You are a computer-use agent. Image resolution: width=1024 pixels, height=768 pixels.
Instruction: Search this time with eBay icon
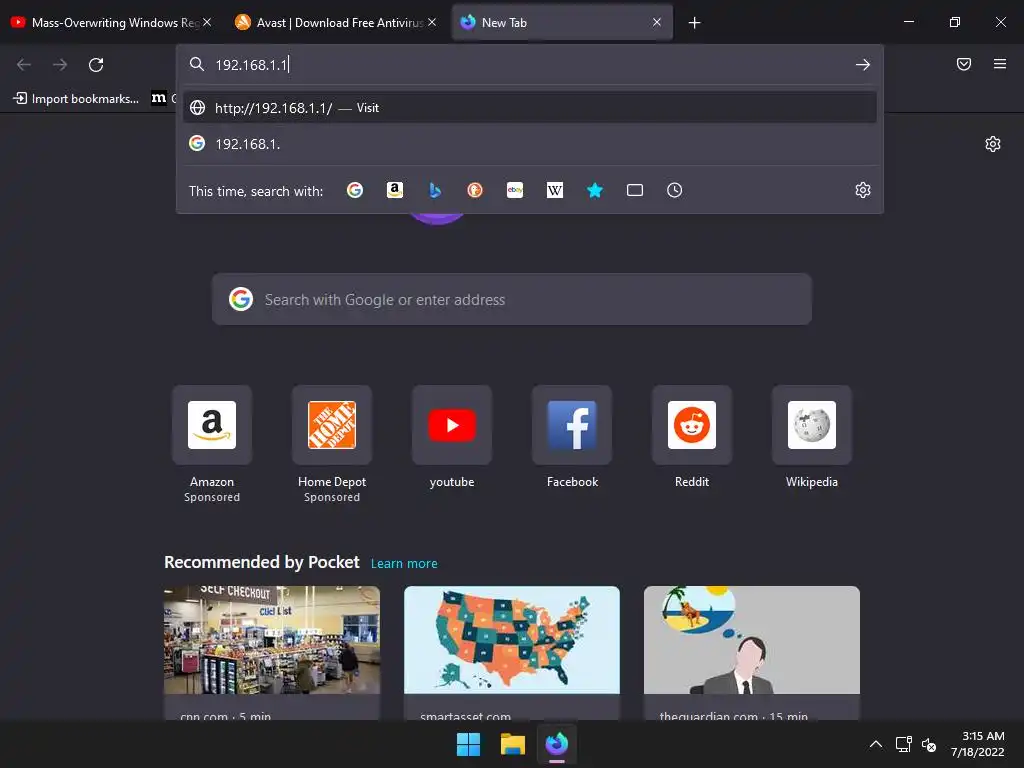(515, 190)
